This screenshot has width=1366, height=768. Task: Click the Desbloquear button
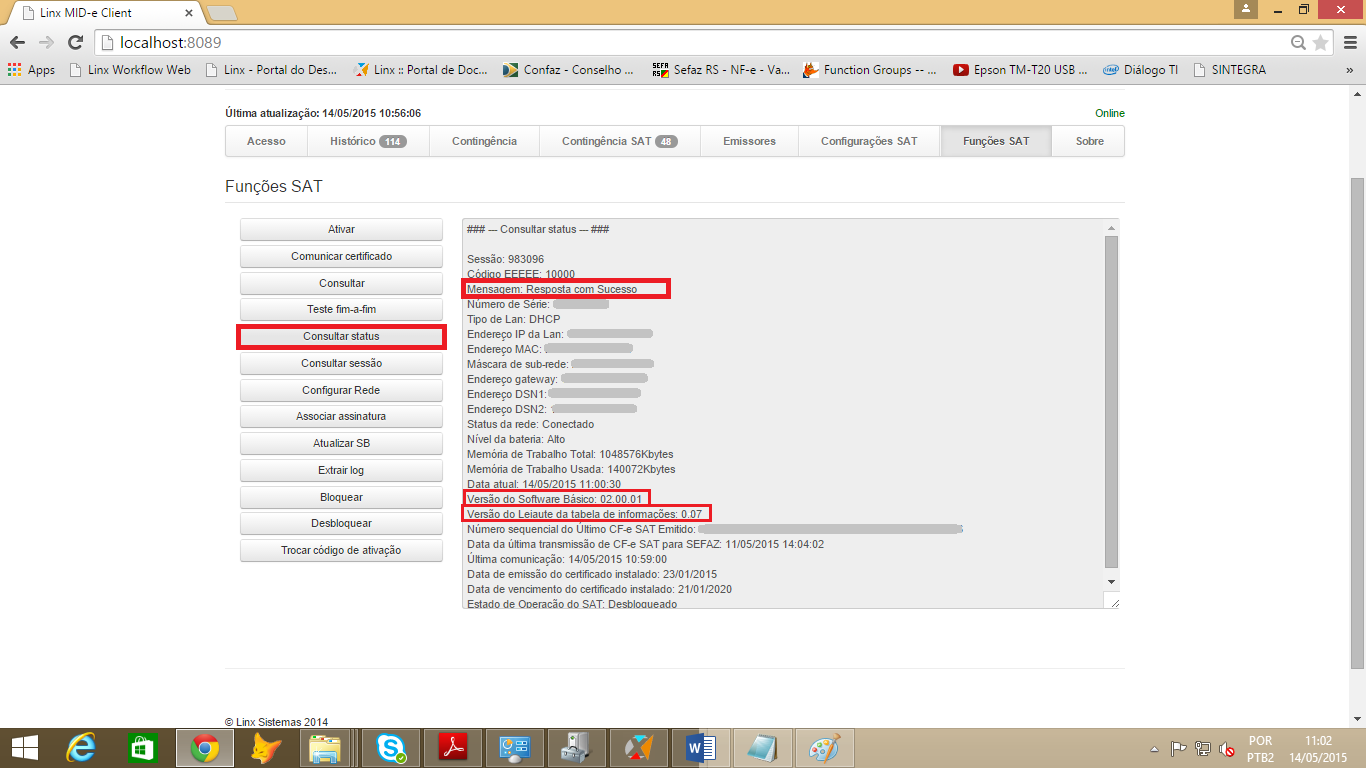point(341,524)
